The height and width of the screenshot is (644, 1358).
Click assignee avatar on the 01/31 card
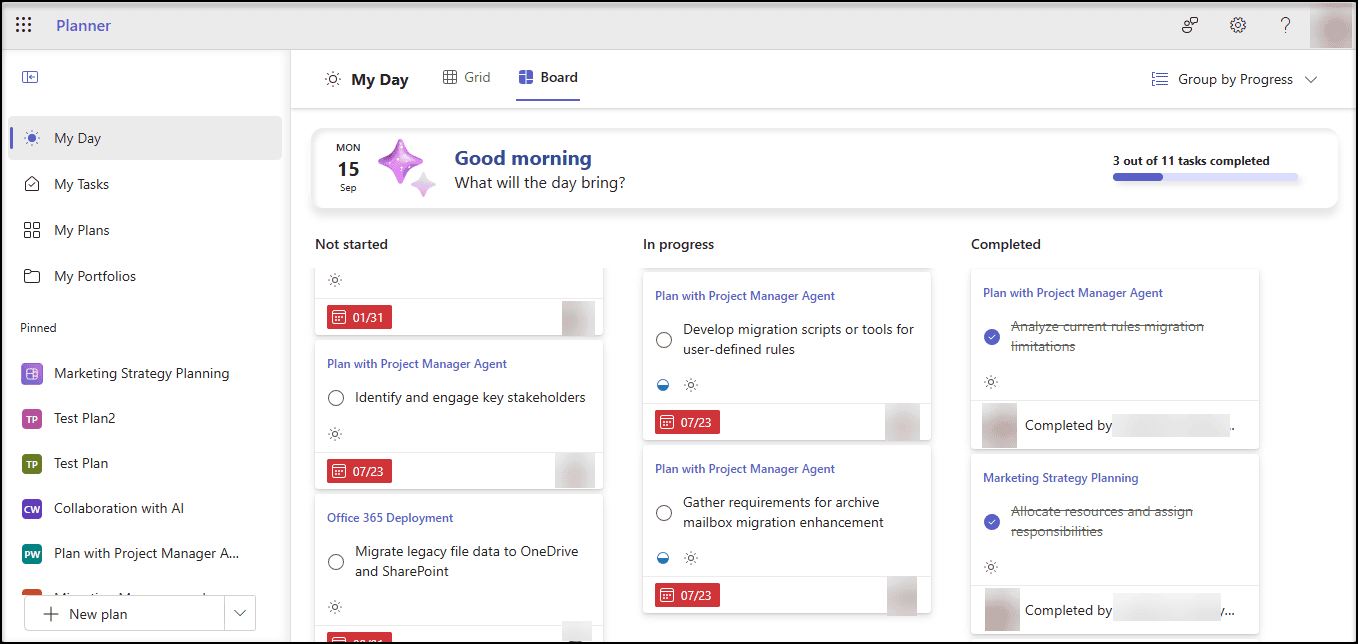pos(578,318)
